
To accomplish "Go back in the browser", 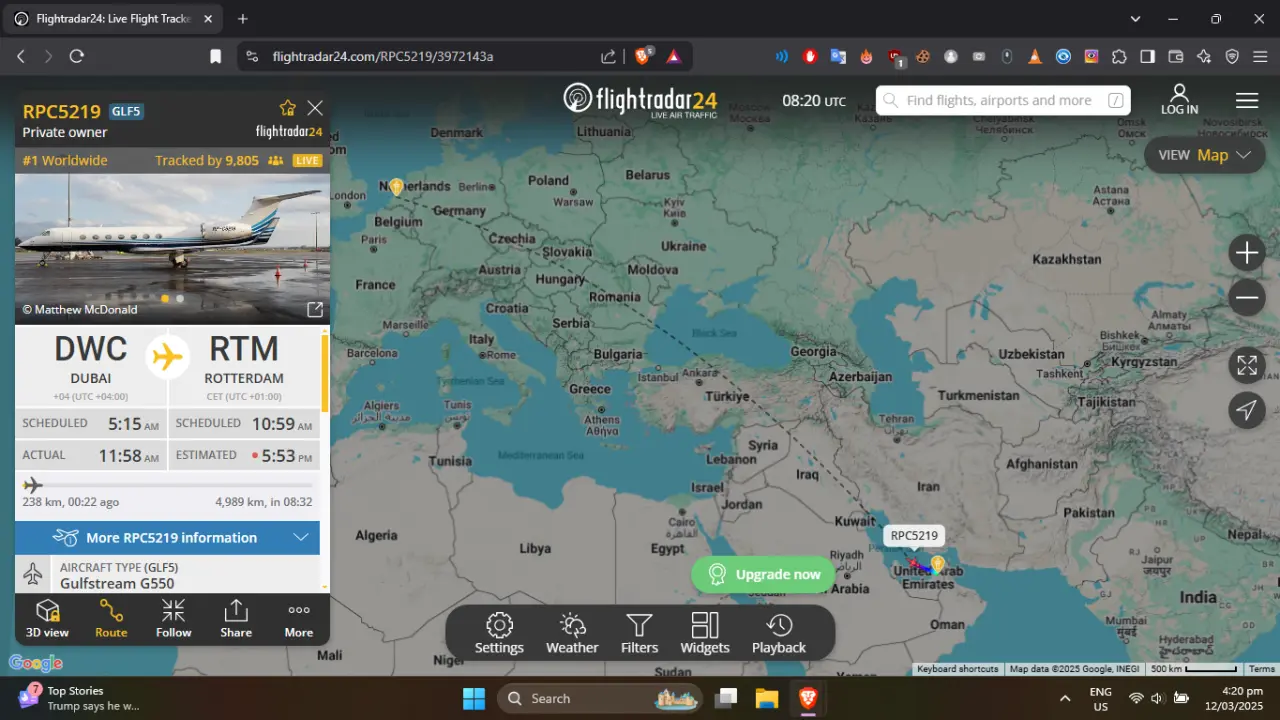I will click(21, 57).
